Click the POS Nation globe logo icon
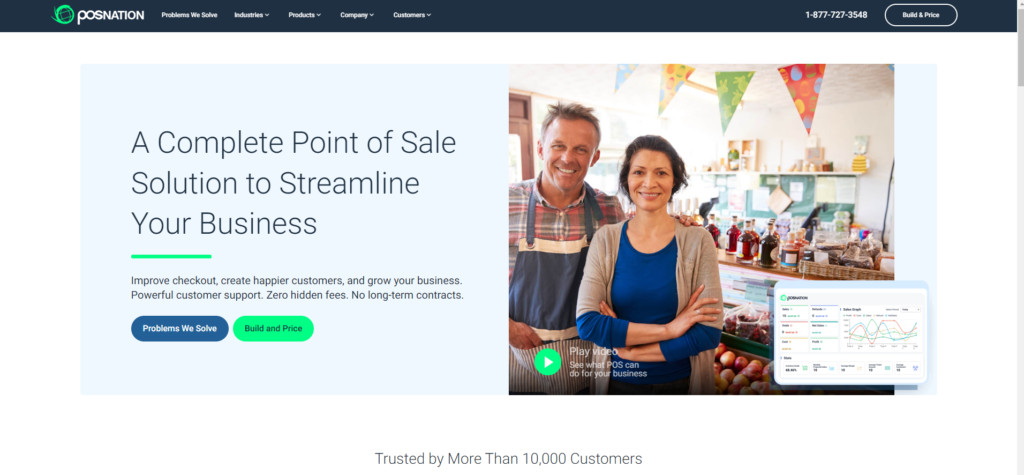 (x=63, y=14)
